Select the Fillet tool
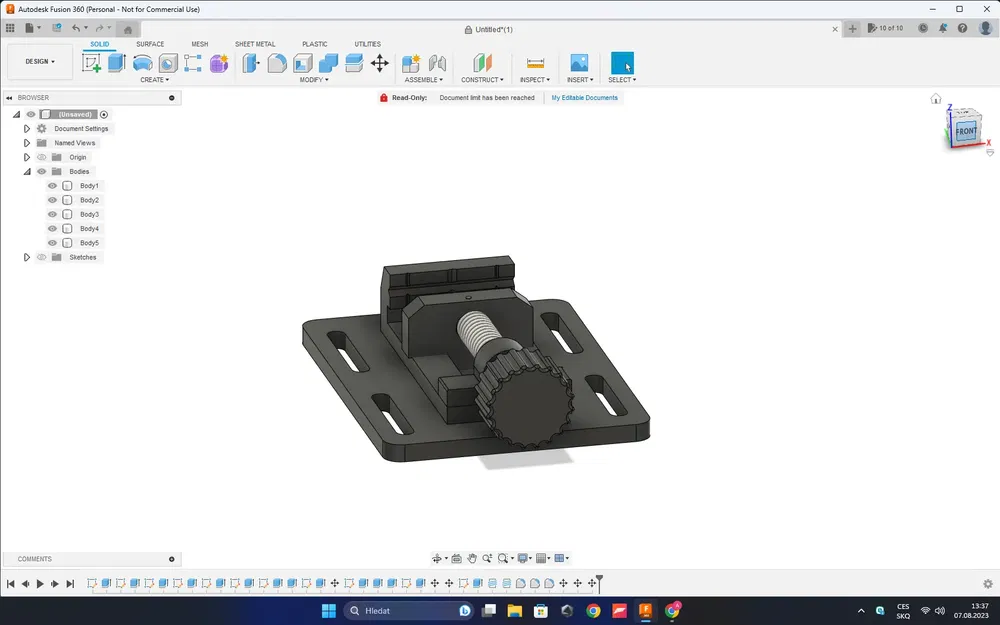This screenshot has width=1000, height=625. click(x=277, y=62)
